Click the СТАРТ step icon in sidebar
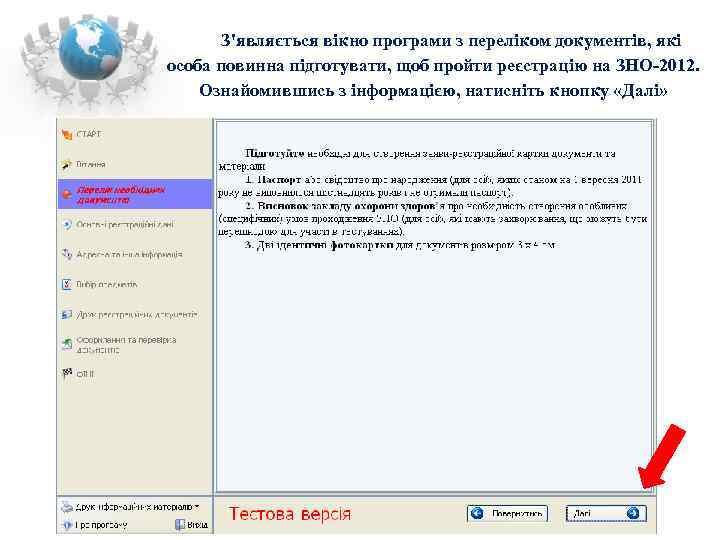 (x=67, y=135)
